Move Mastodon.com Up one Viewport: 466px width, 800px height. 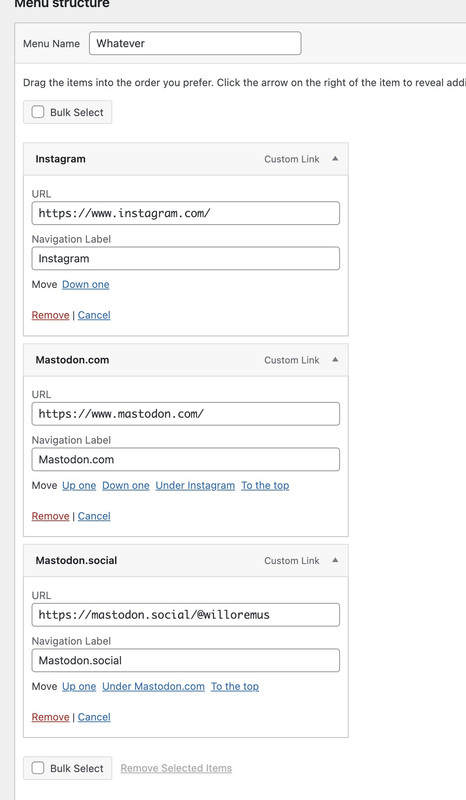click(79, 486)
